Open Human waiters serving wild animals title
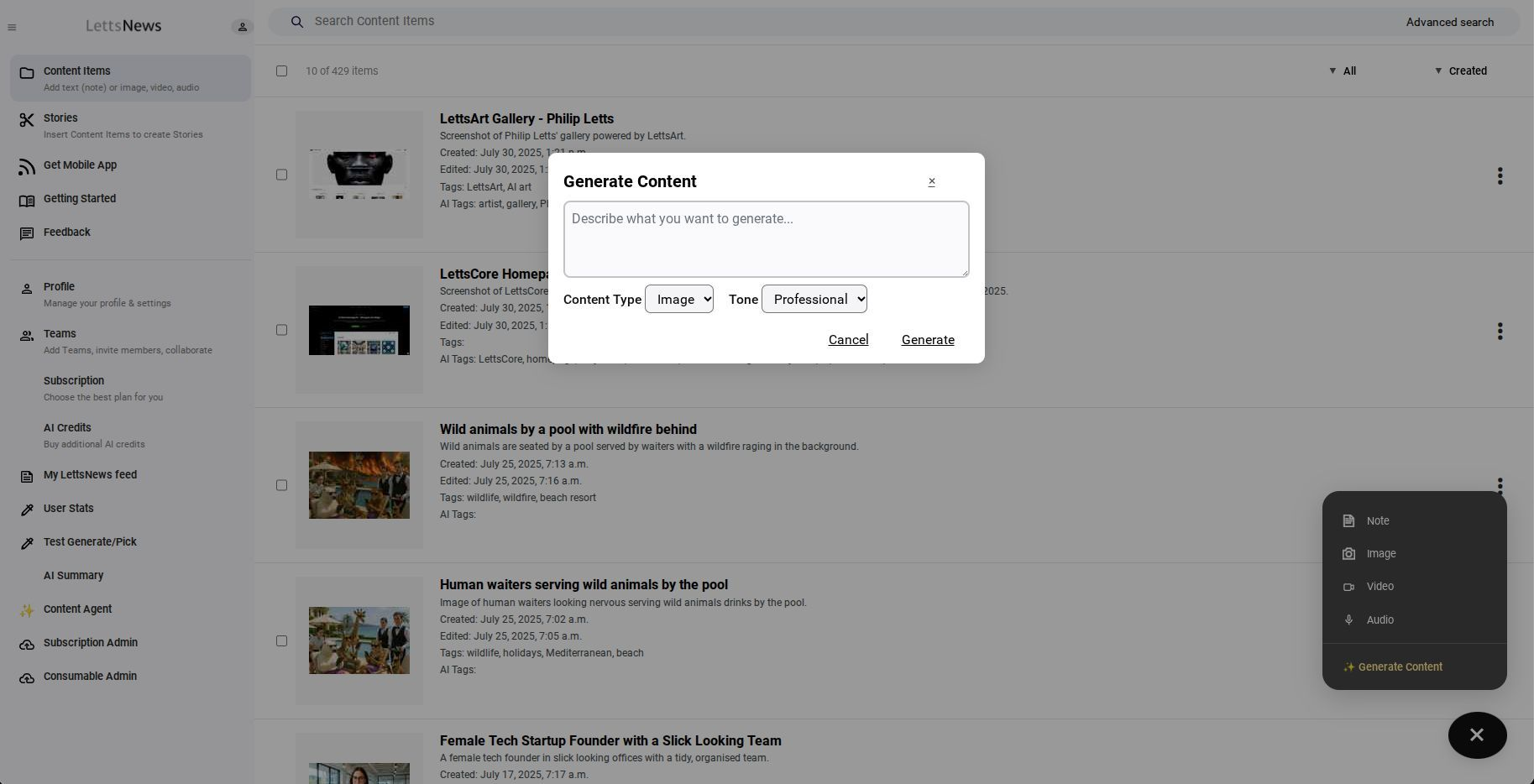 [584, 585]
